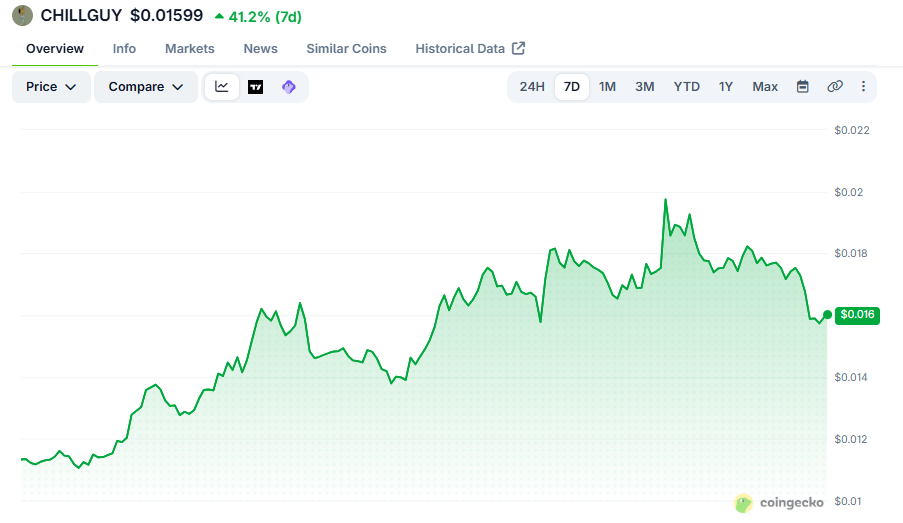The image size is (903, 523).
Task: Click the $0.01 axis label
Action: point(848,501)
